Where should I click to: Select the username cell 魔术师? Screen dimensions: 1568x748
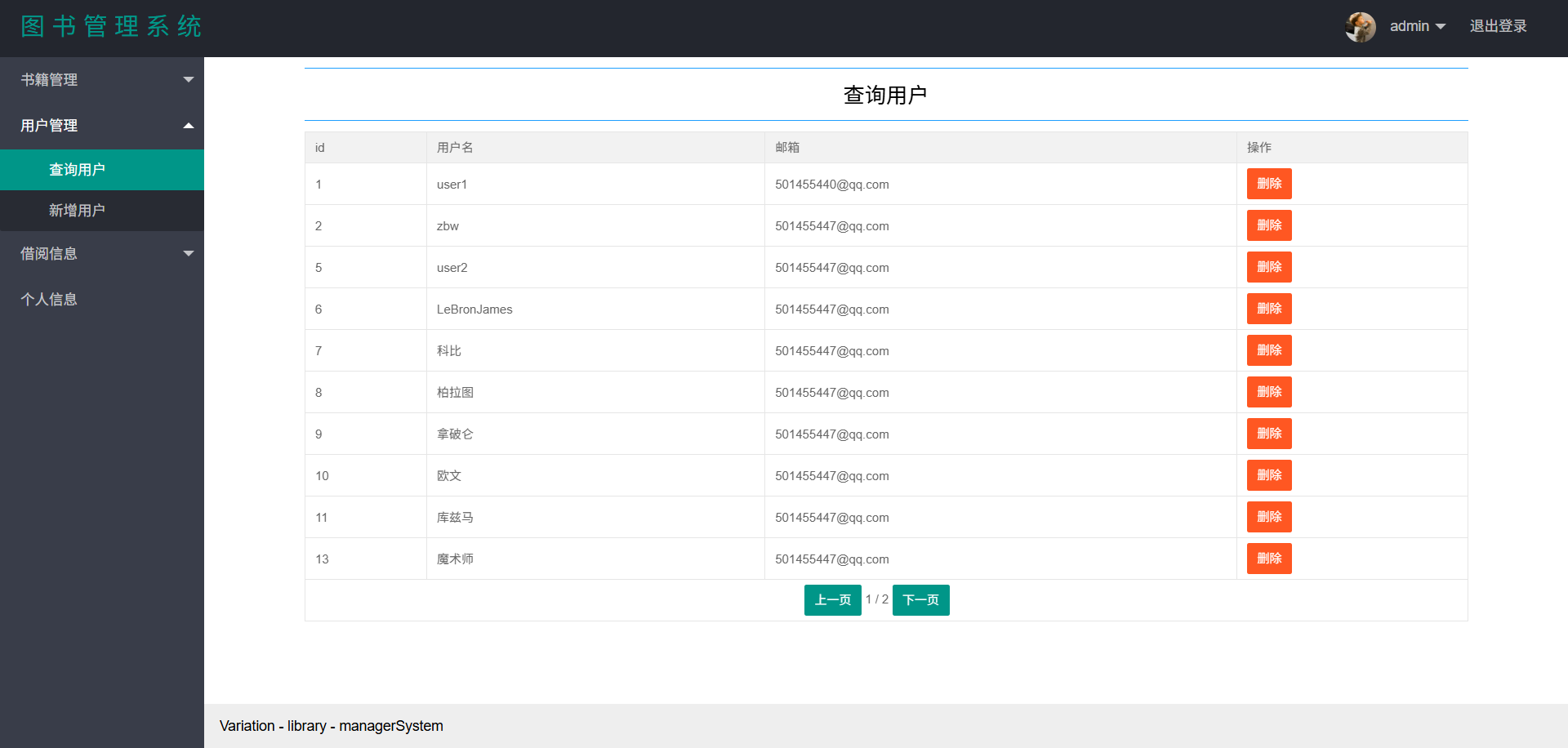pyautogui.click(x=595, y=559)
